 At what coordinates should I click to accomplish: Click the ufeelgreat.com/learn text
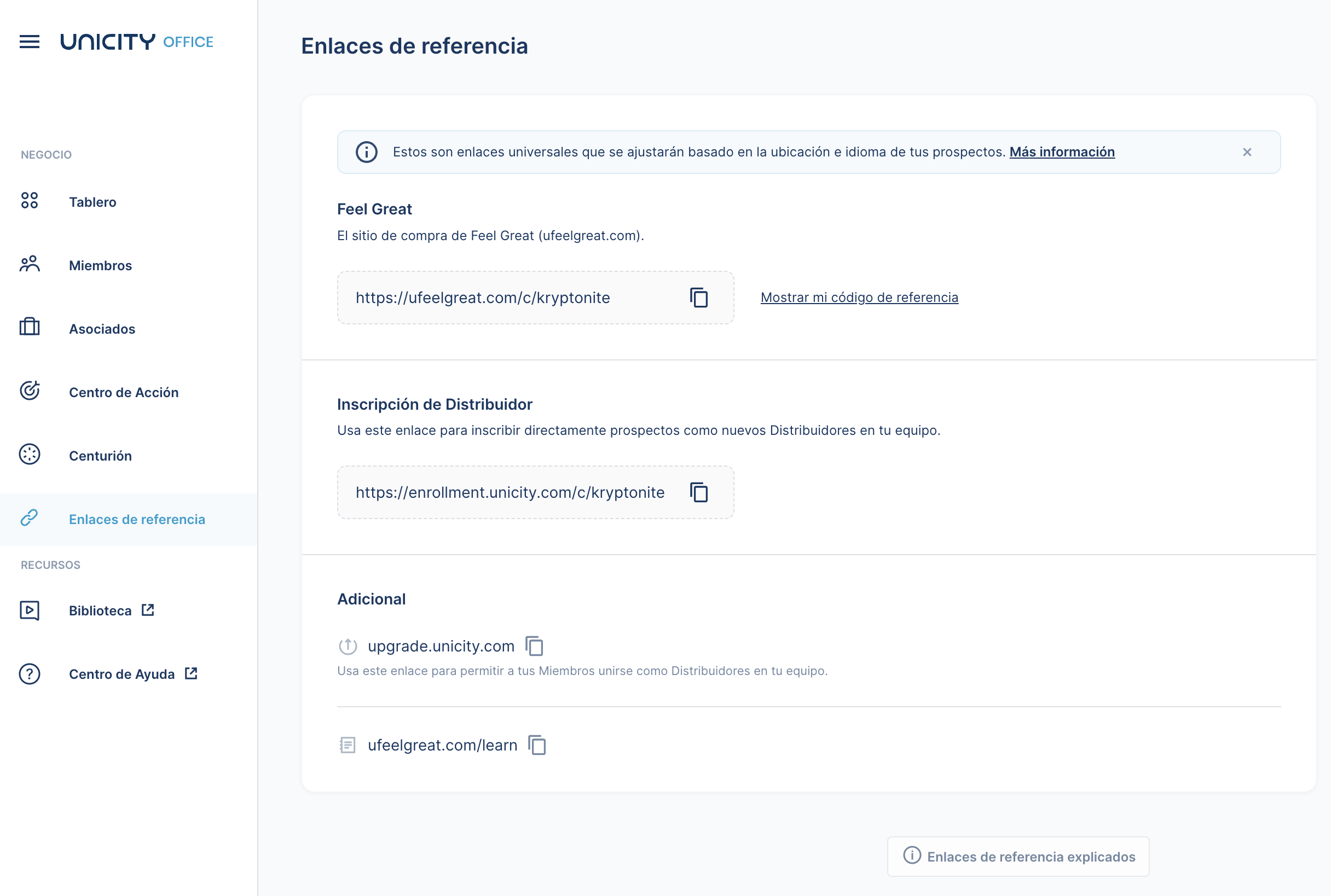[x=442, y=745]
